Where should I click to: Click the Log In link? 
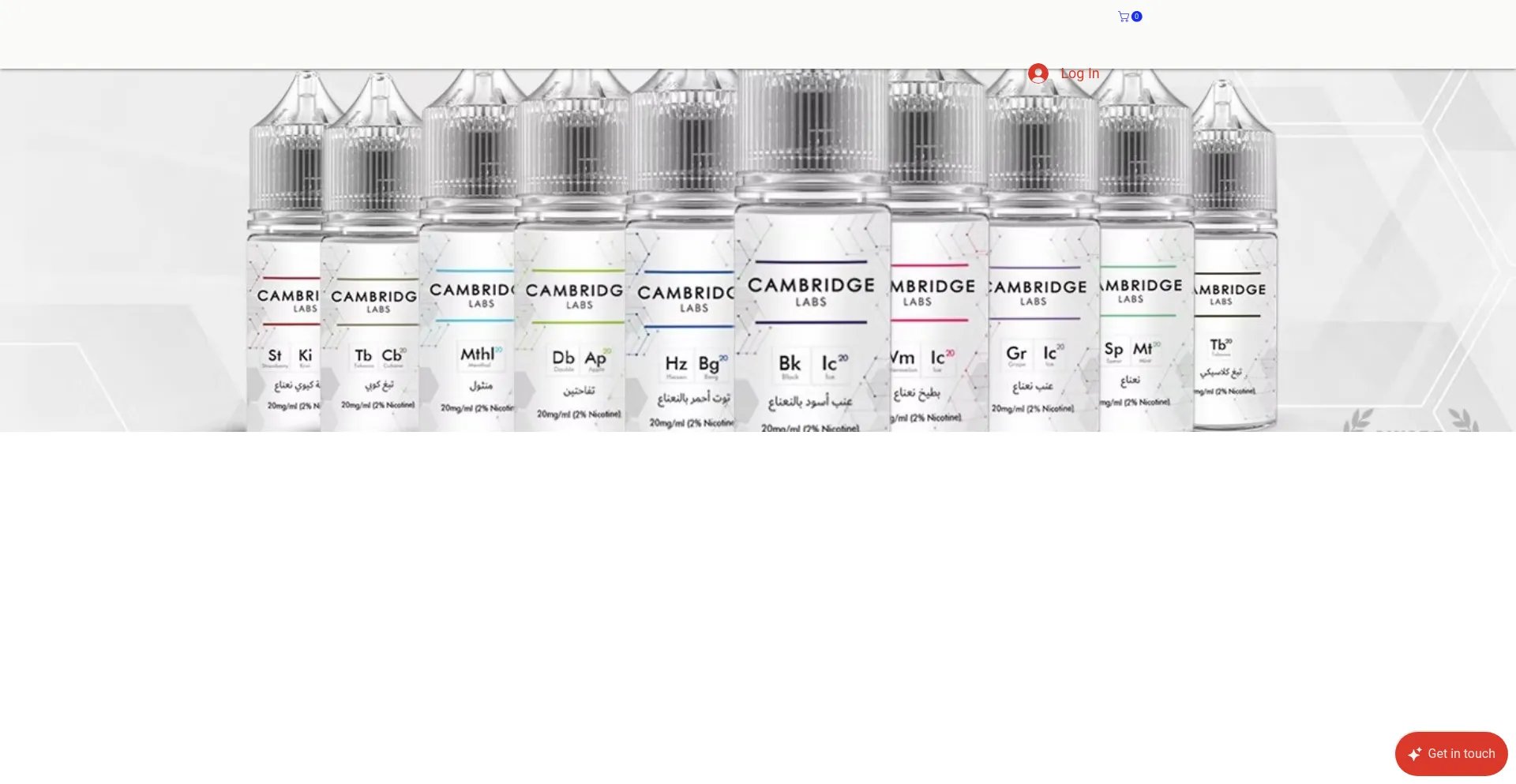(x=1079, y=73)
